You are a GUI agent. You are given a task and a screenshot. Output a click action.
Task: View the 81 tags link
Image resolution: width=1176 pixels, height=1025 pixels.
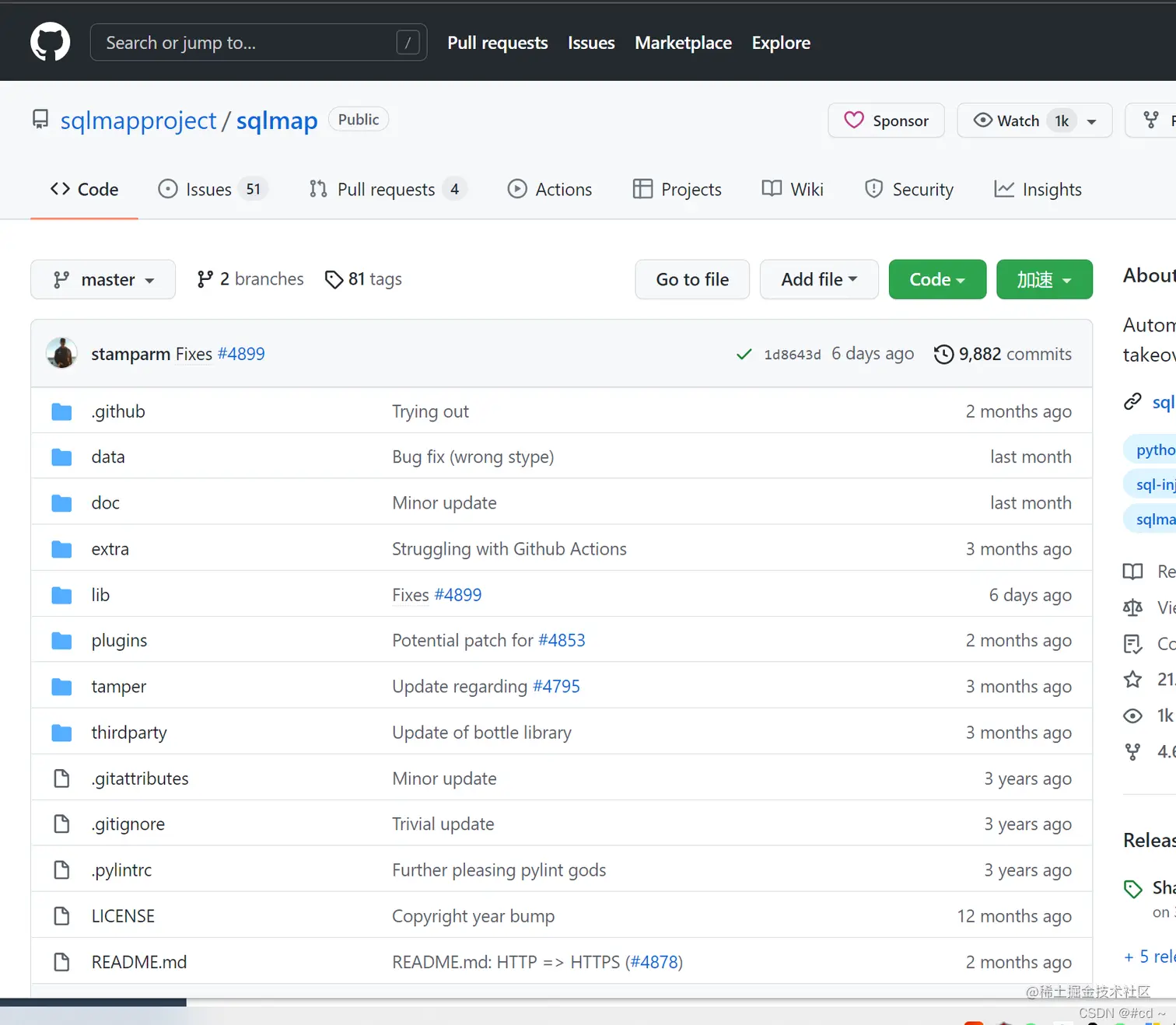point(362,278)
